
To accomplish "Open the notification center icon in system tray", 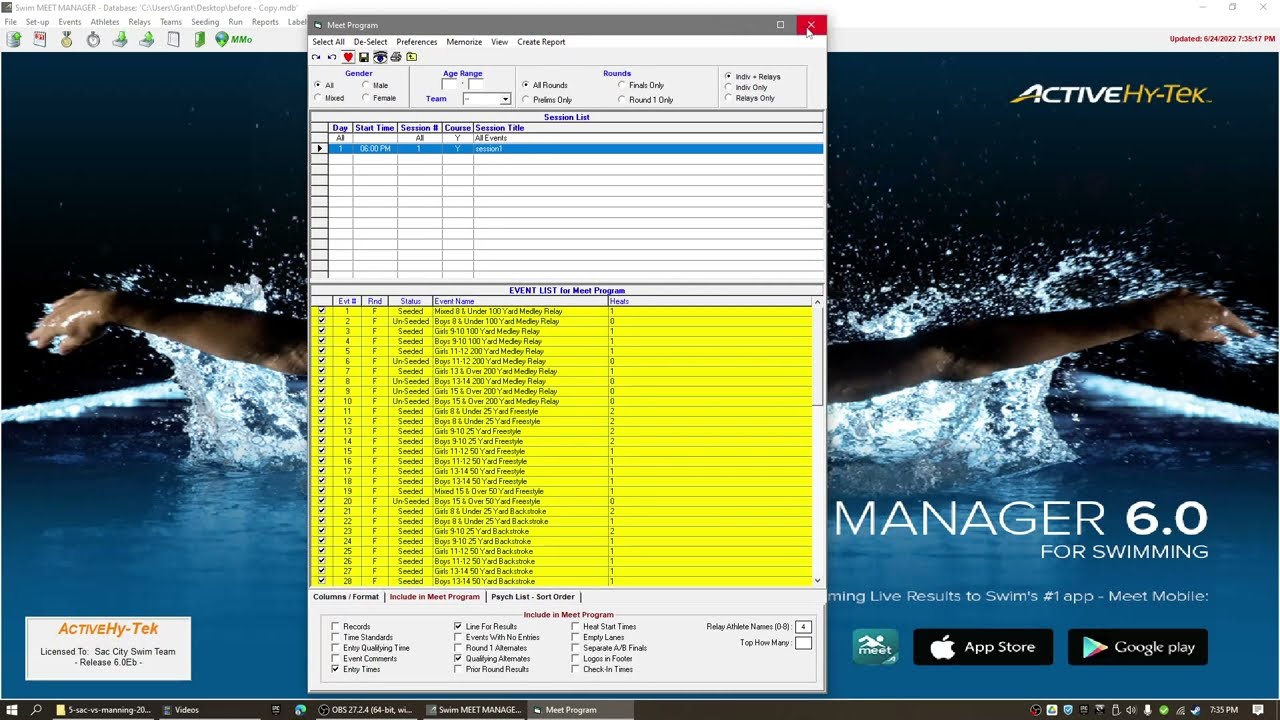I will [1258, 710].
